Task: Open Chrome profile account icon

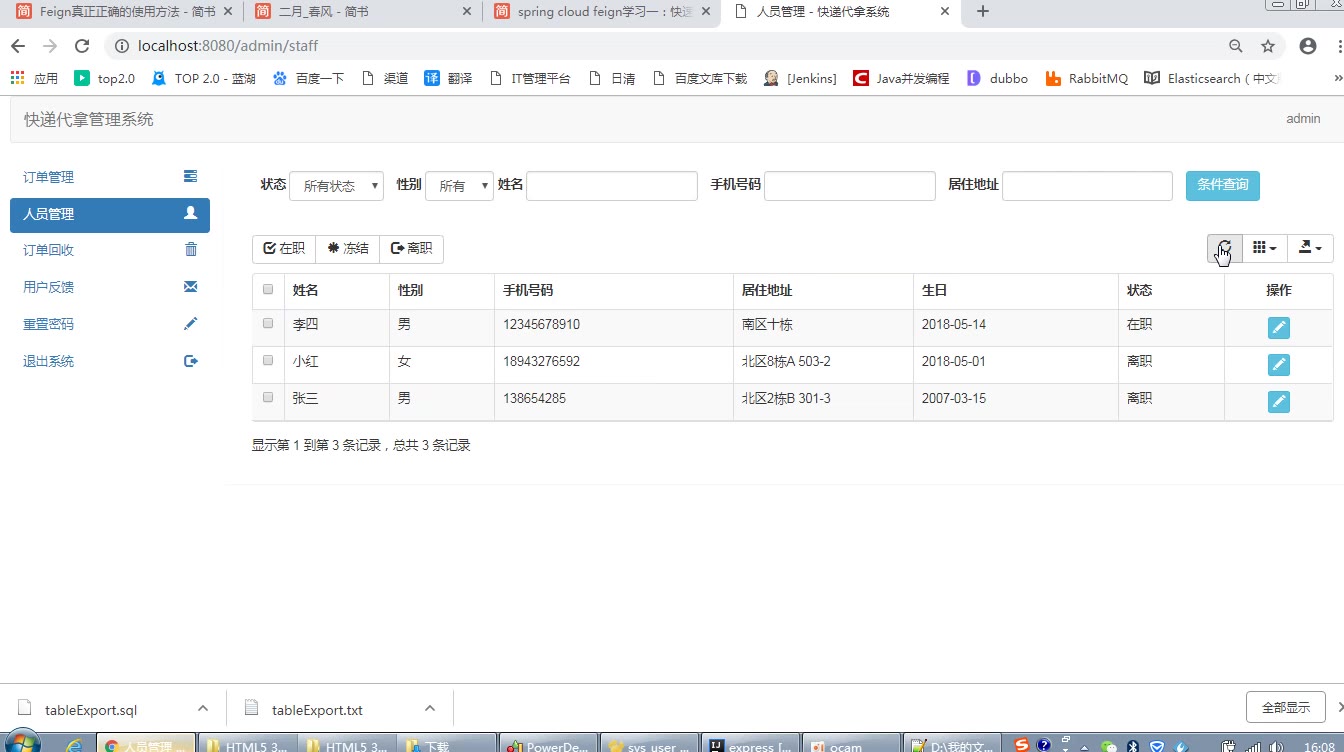Action: (x=1307, y=46)
